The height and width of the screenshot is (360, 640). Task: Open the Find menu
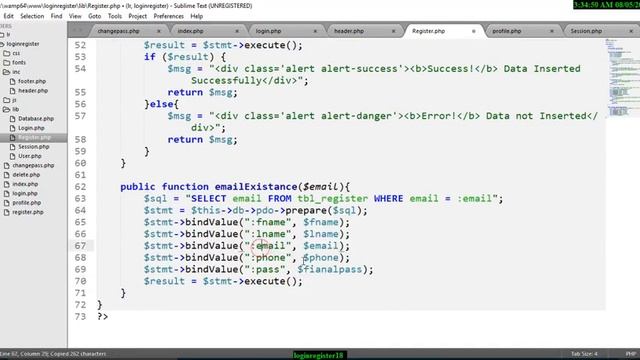pos(56,16)
